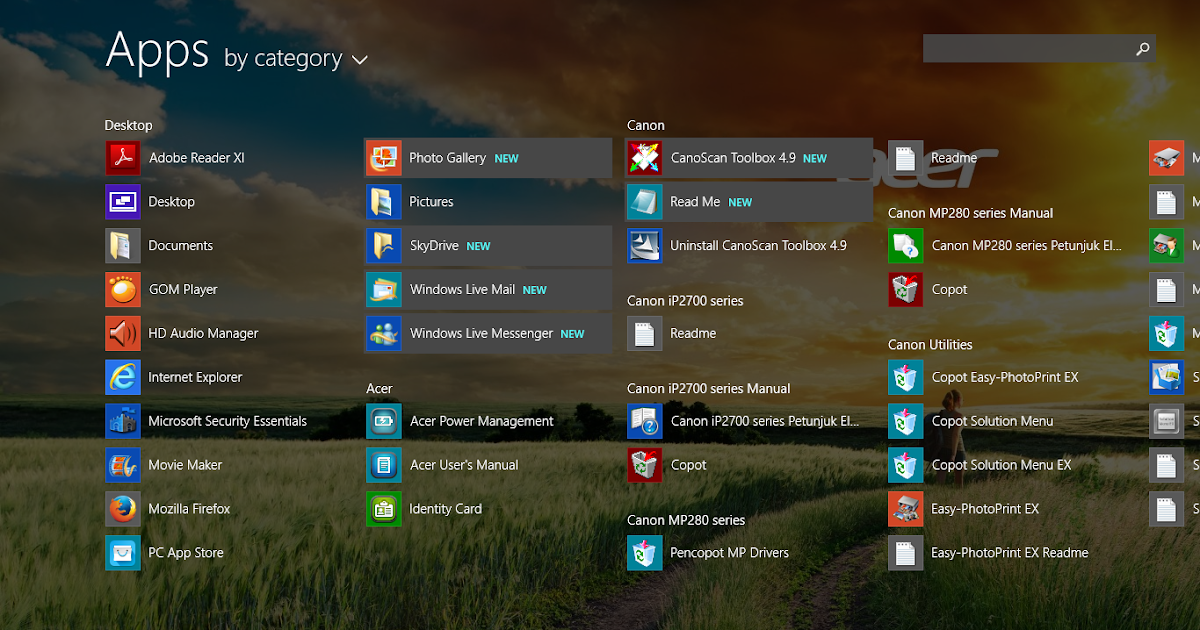
Task: Open Copot Easy-PhotoPrint EX icon
Action: 906,378
